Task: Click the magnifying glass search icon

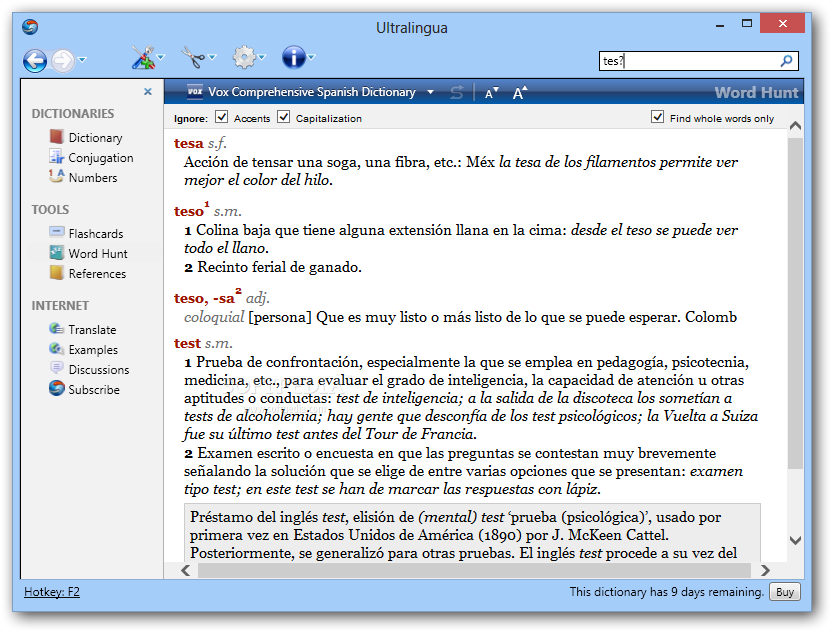Action: coord(786,60)
